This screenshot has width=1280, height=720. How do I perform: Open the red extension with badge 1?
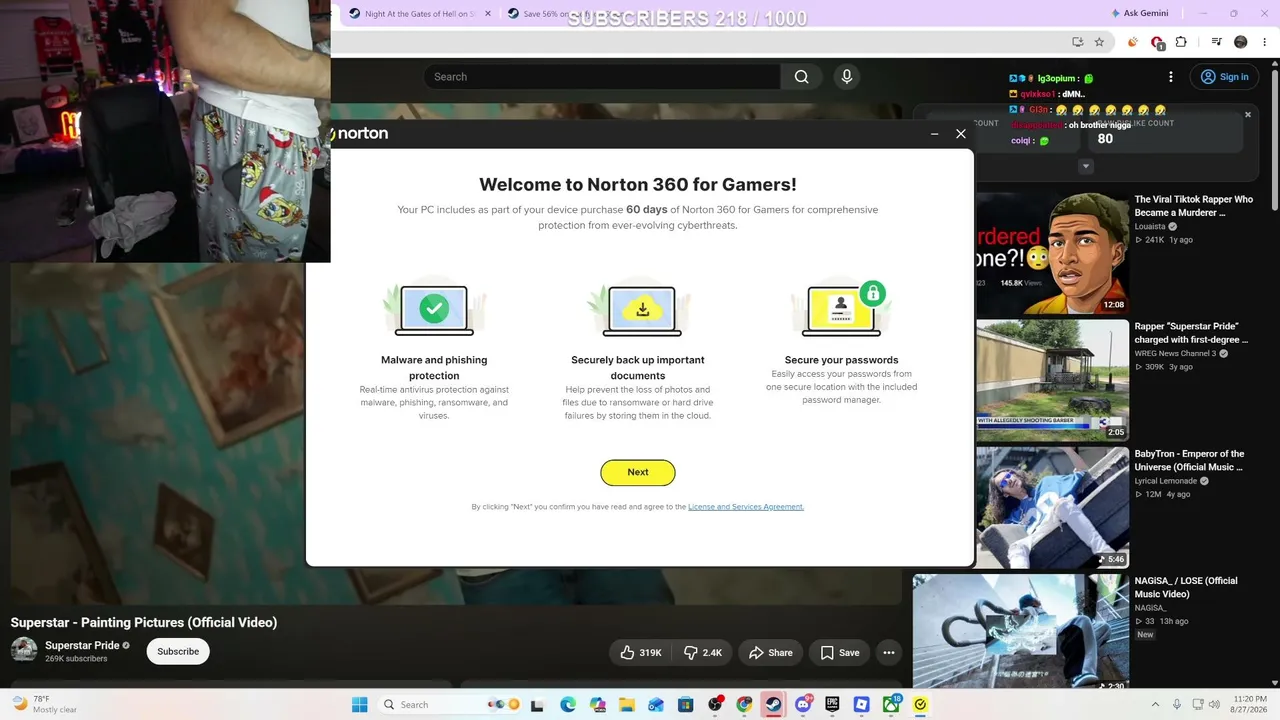[1157, 42]
